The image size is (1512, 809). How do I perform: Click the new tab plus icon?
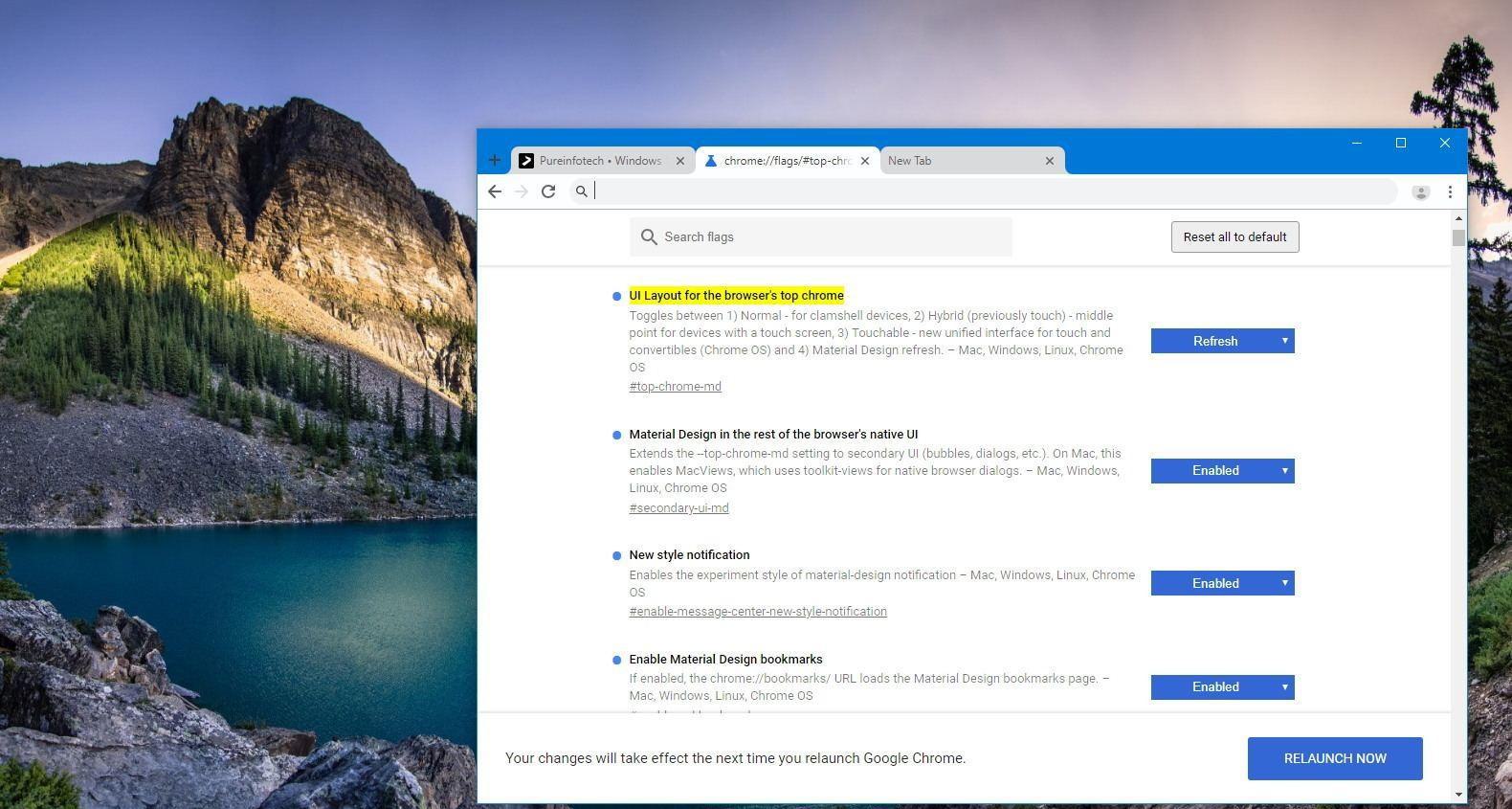coord(495,161)
